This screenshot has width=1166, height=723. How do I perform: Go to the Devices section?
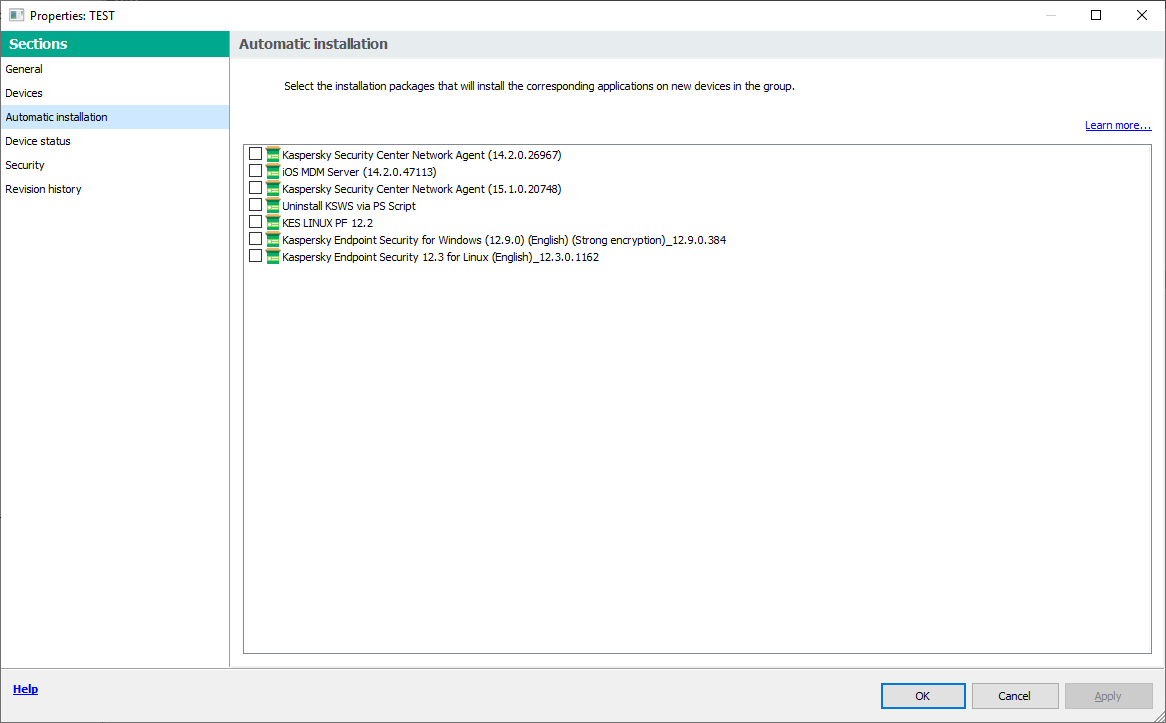(x=115, y=93)
